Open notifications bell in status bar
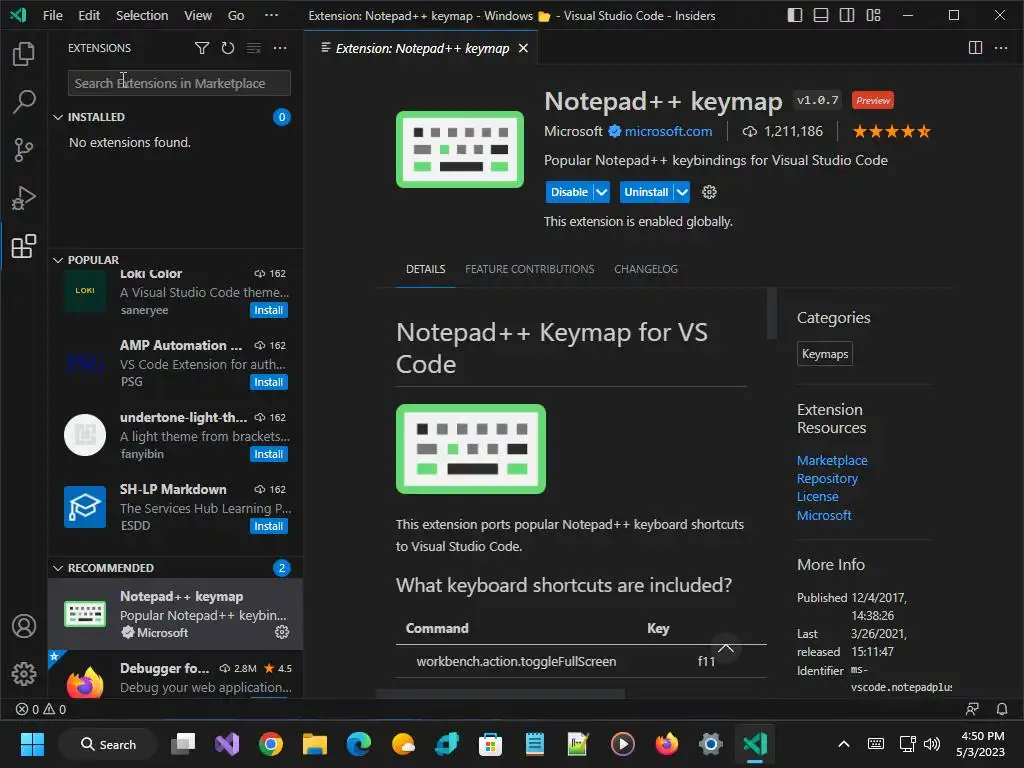This screenshot has height=768, width=1024. [x=1002, y=709]
